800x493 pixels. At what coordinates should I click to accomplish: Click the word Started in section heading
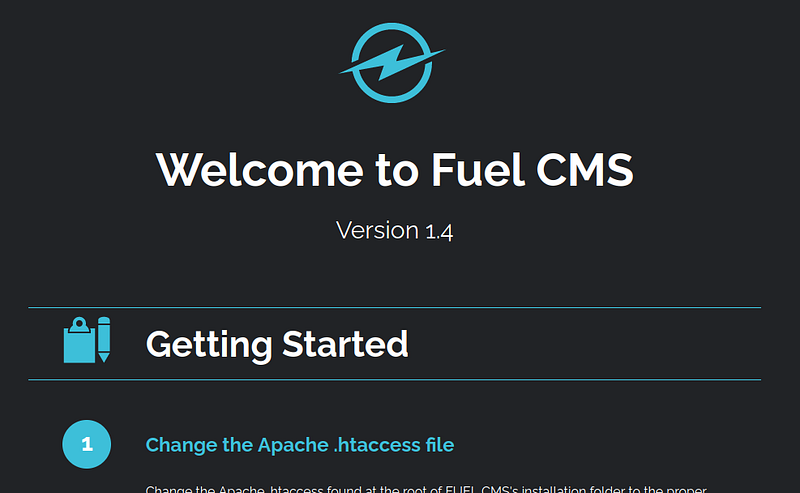click(x=345, y=344)
